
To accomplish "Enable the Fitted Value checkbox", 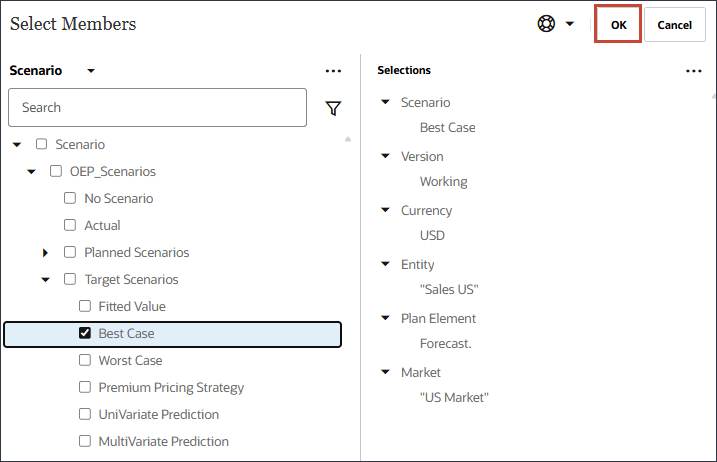I will [85, 306].
